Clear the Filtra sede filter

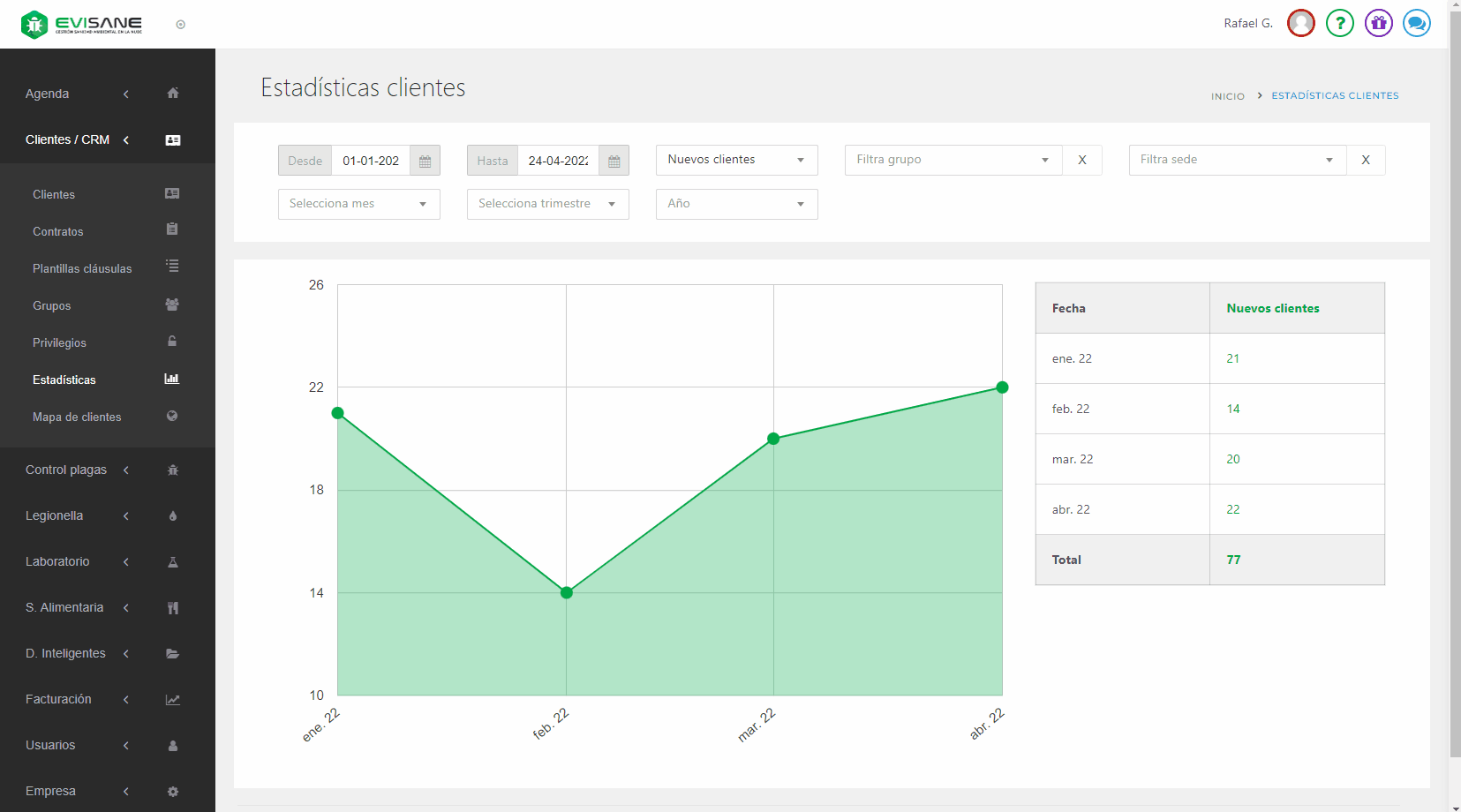coord(1365,160)
